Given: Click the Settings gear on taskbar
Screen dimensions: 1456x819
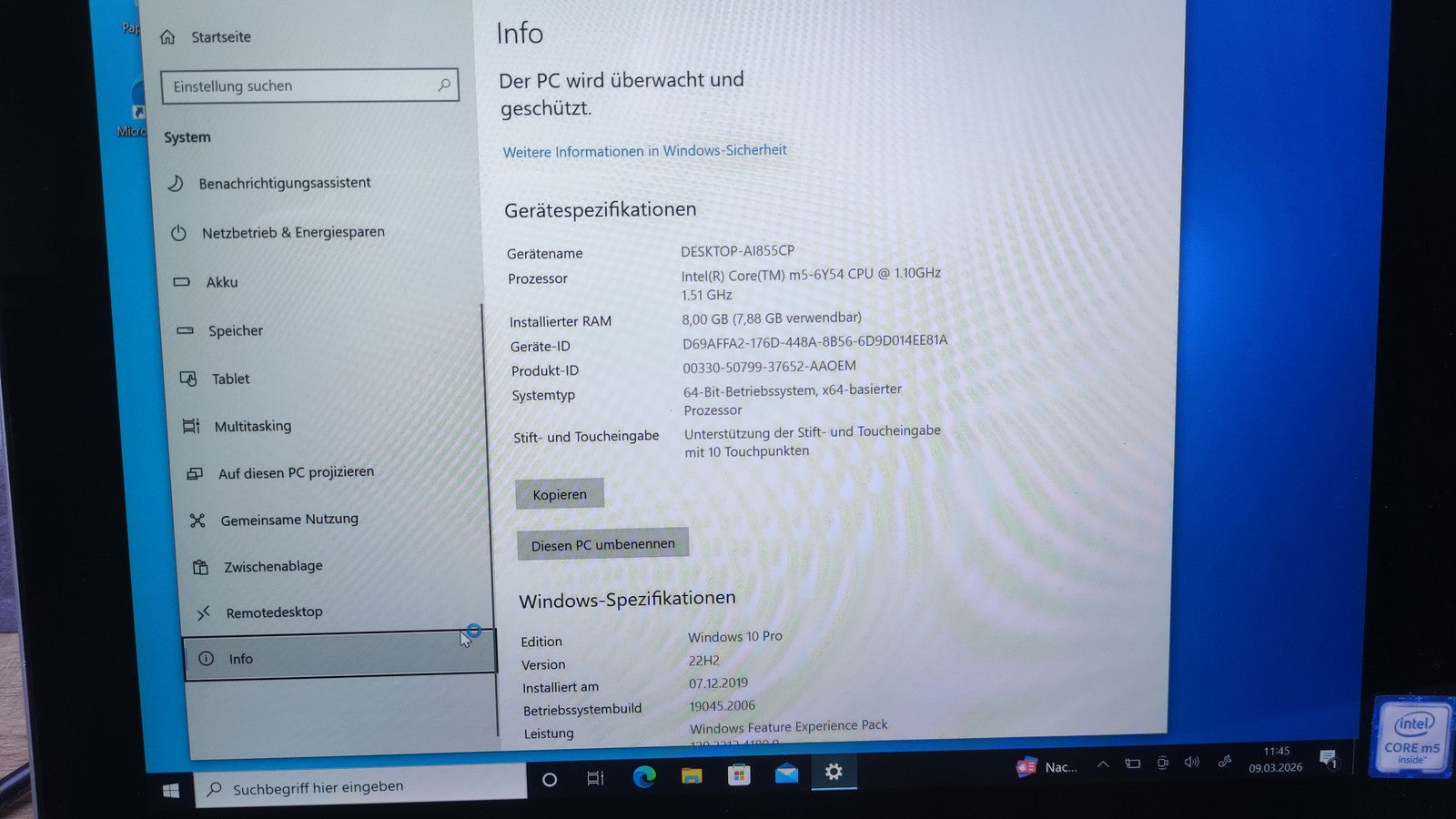Looking at the screenshot, I should pyautogui.click(x=834, y=772).
